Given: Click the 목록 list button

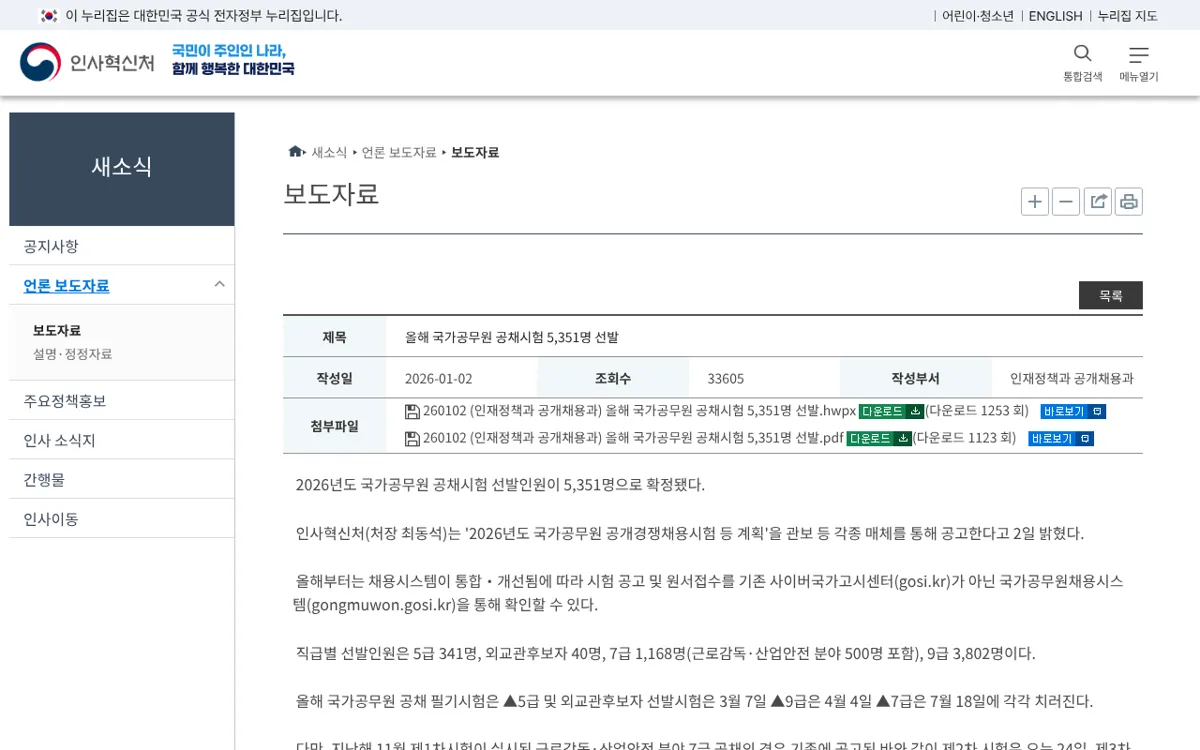Looking at the screenshot, I should 1111,295.
